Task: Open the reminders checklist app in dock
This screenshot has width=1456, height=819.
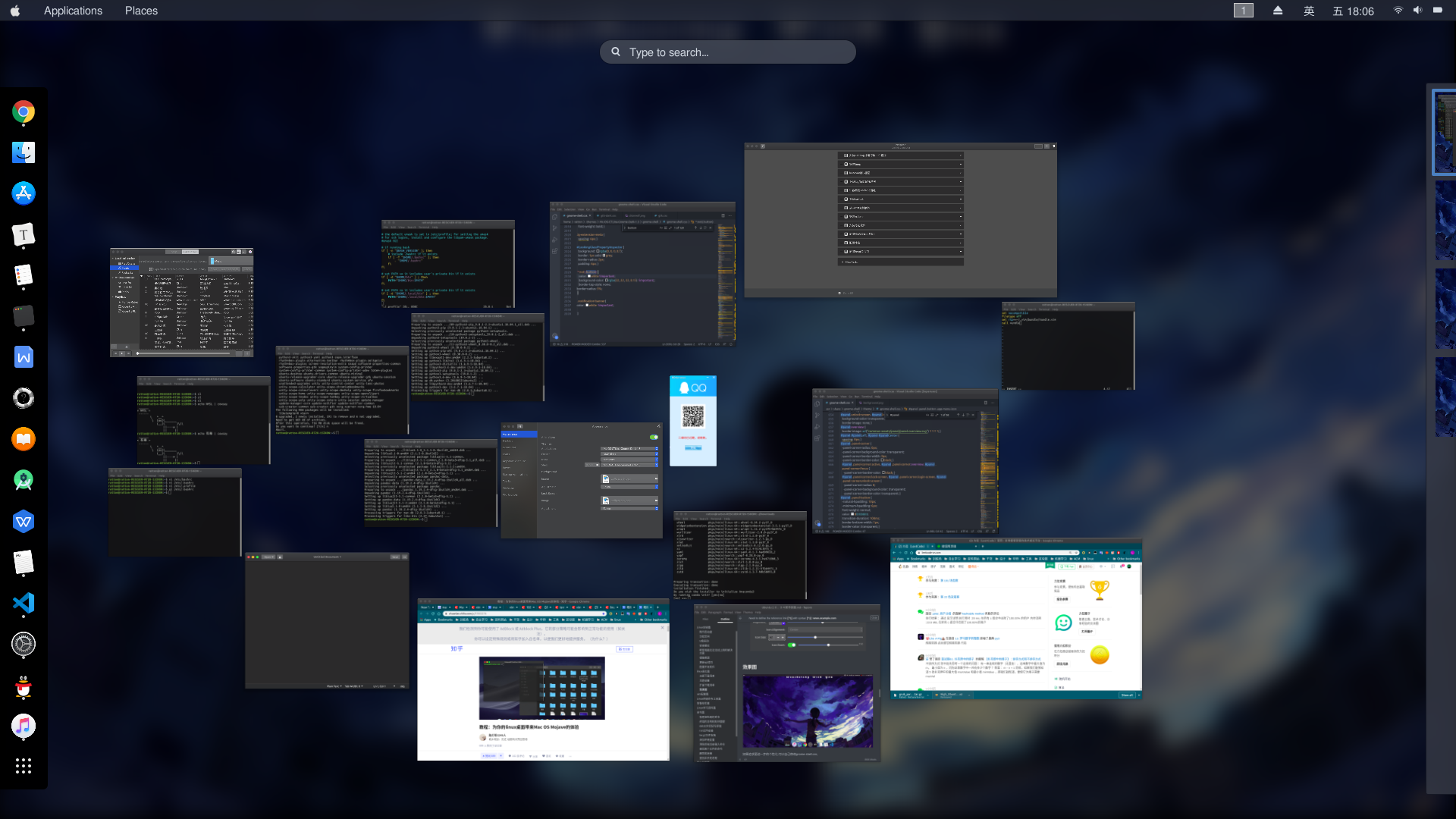Action: click(24, 275)
